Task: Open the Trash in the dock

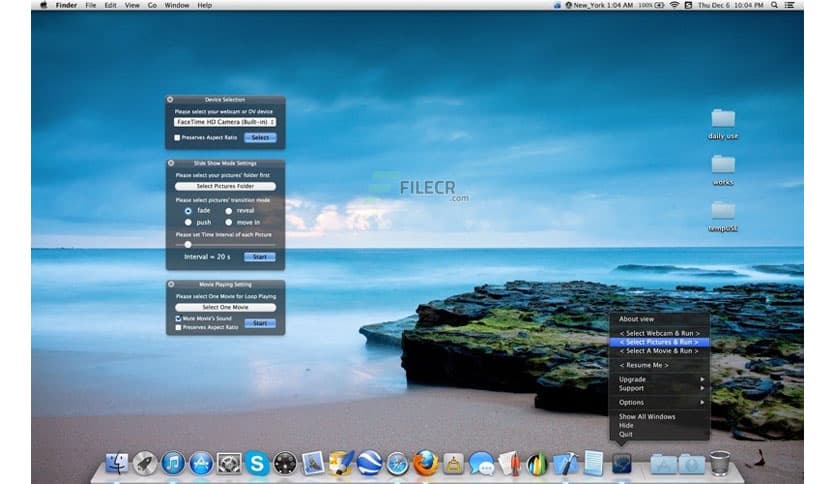Action: coord(719,463)
